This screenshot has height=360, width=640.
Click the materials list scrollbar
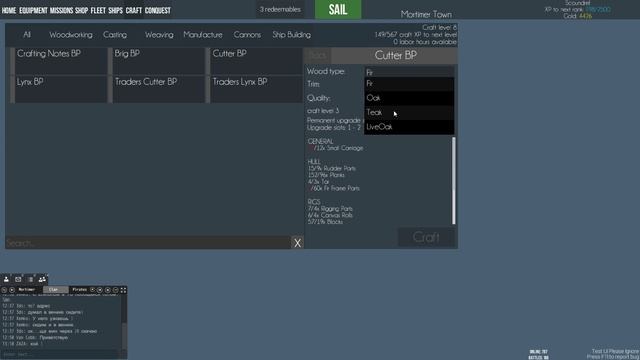point(453,181)
